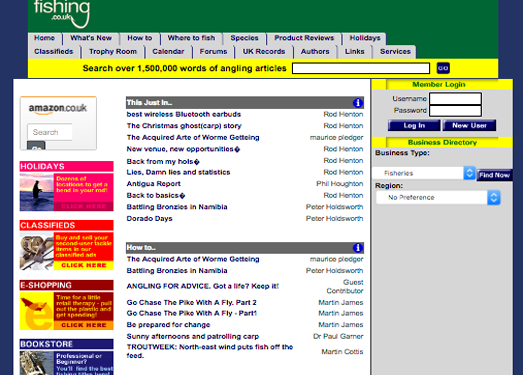Open 'ANGLING FOR ADVICE. Got a life?' article
Viewport: 523px width, 375px height.
point(202,286)
